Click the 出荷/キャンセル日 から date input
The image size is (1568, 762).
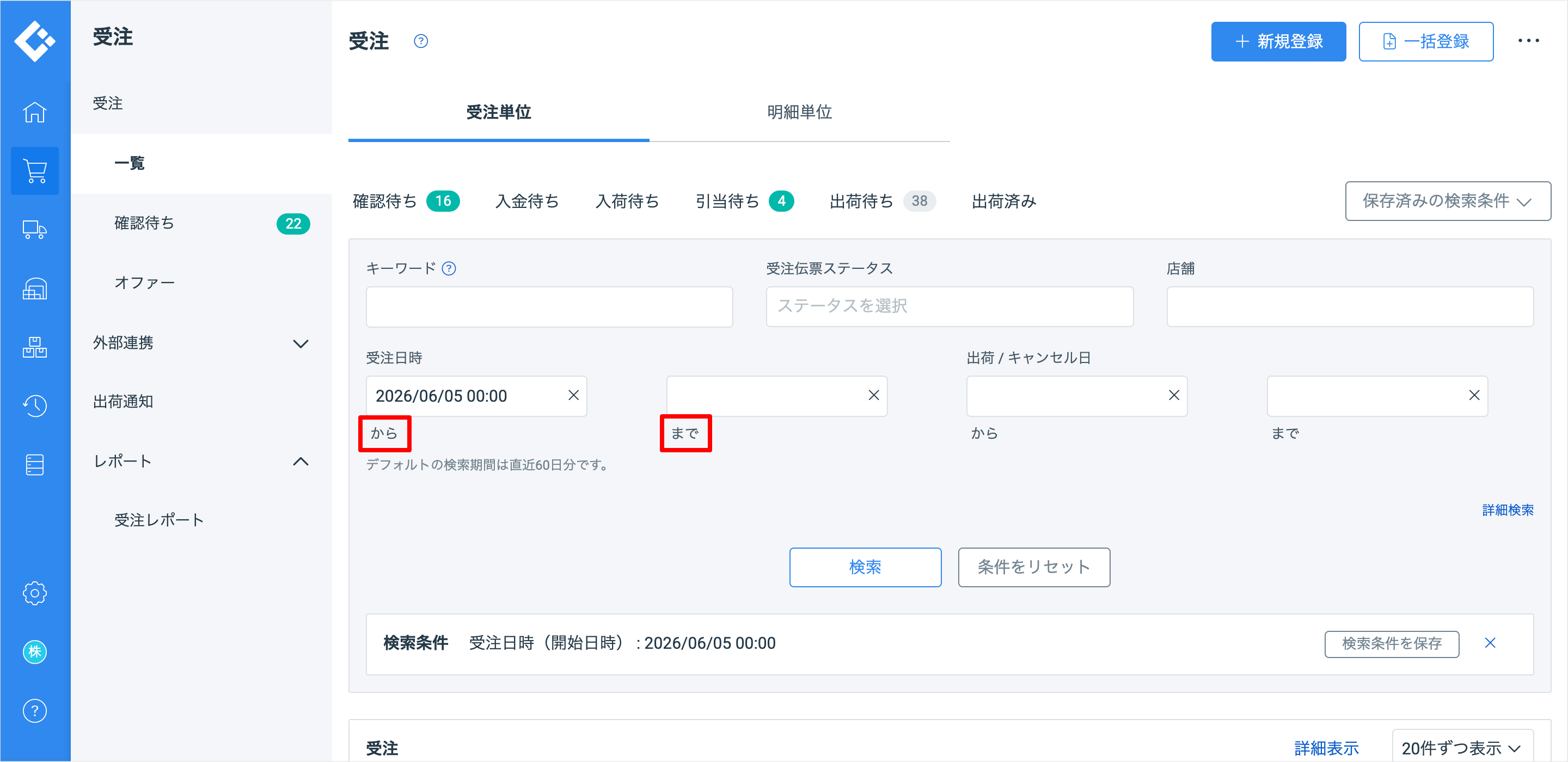(1077, 396)
